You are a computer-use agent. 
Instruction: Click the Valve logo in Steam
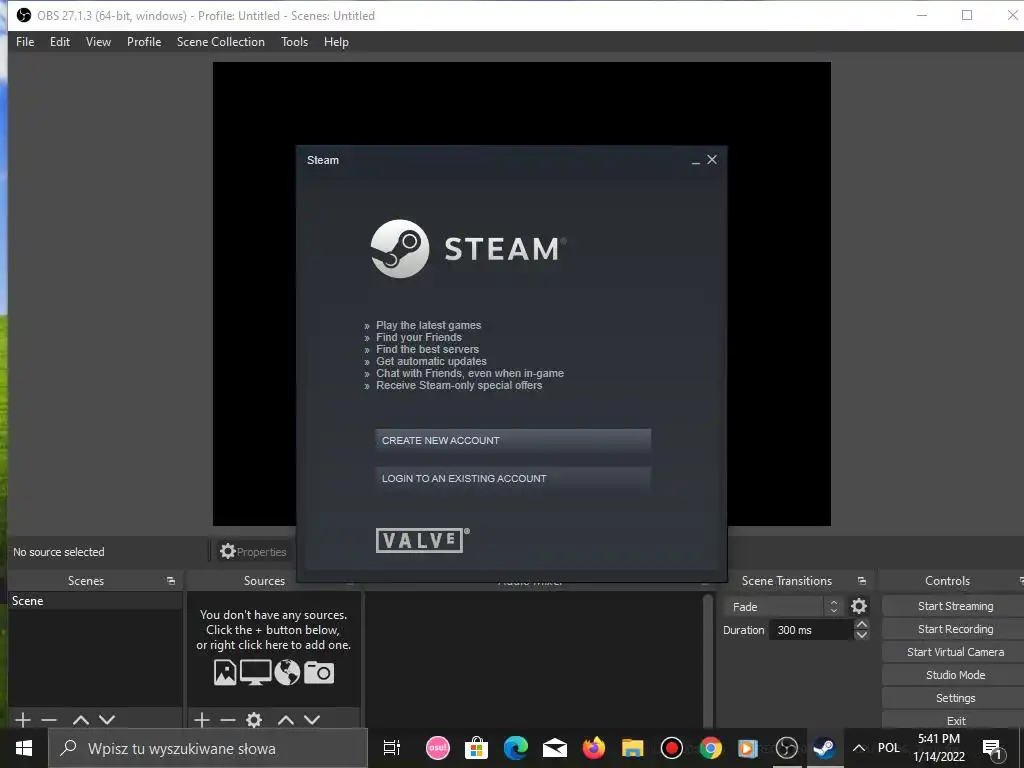[x=423, y=540]
